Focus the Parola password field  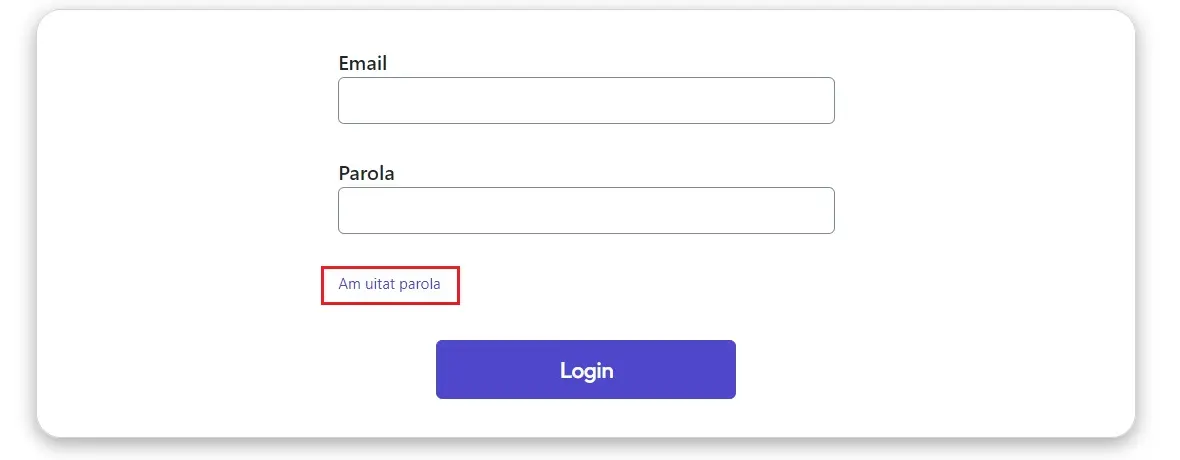tap(586, 210)
